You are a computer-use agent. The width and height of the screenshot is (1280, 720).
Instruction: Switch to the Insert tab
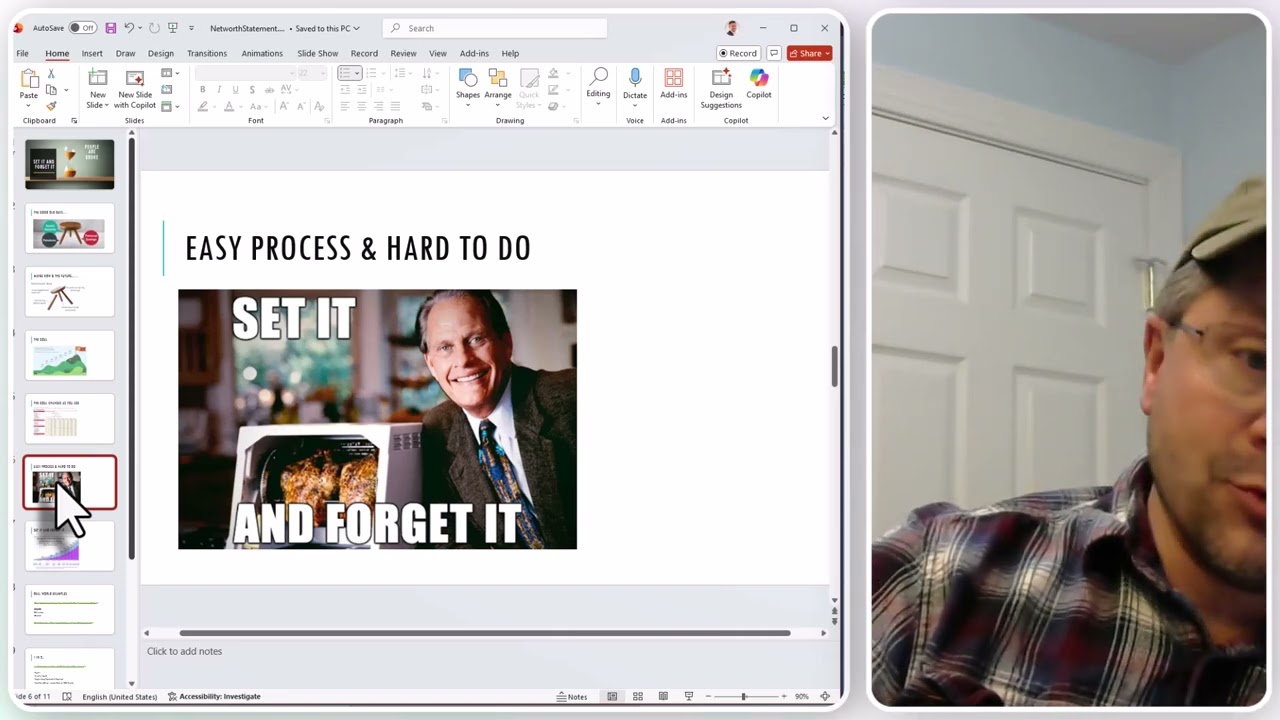click(x=92, y=53)
